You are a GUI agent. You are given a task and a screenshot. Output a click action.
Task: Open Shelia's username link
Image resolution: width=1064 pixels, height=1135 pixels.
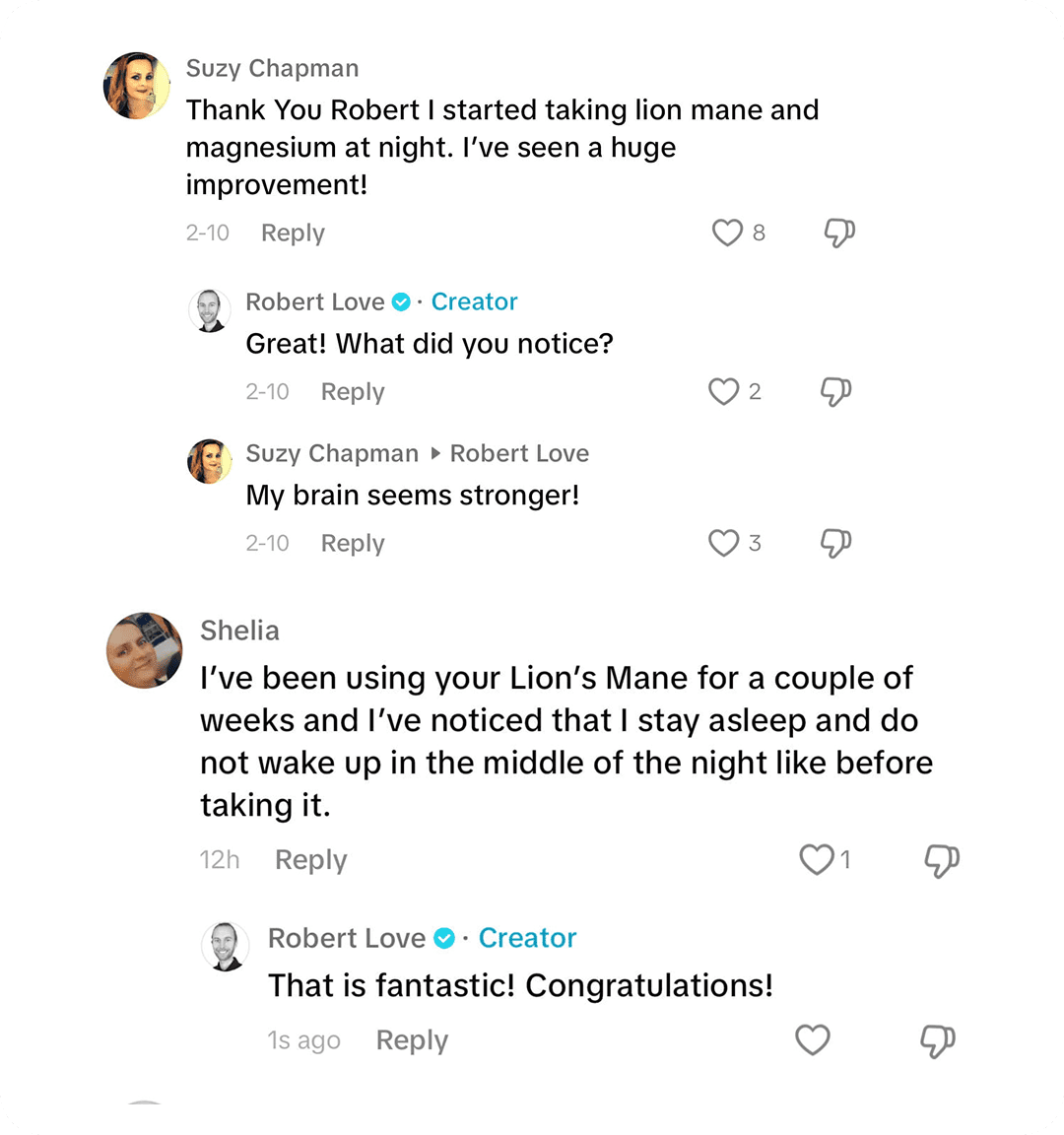239,631
